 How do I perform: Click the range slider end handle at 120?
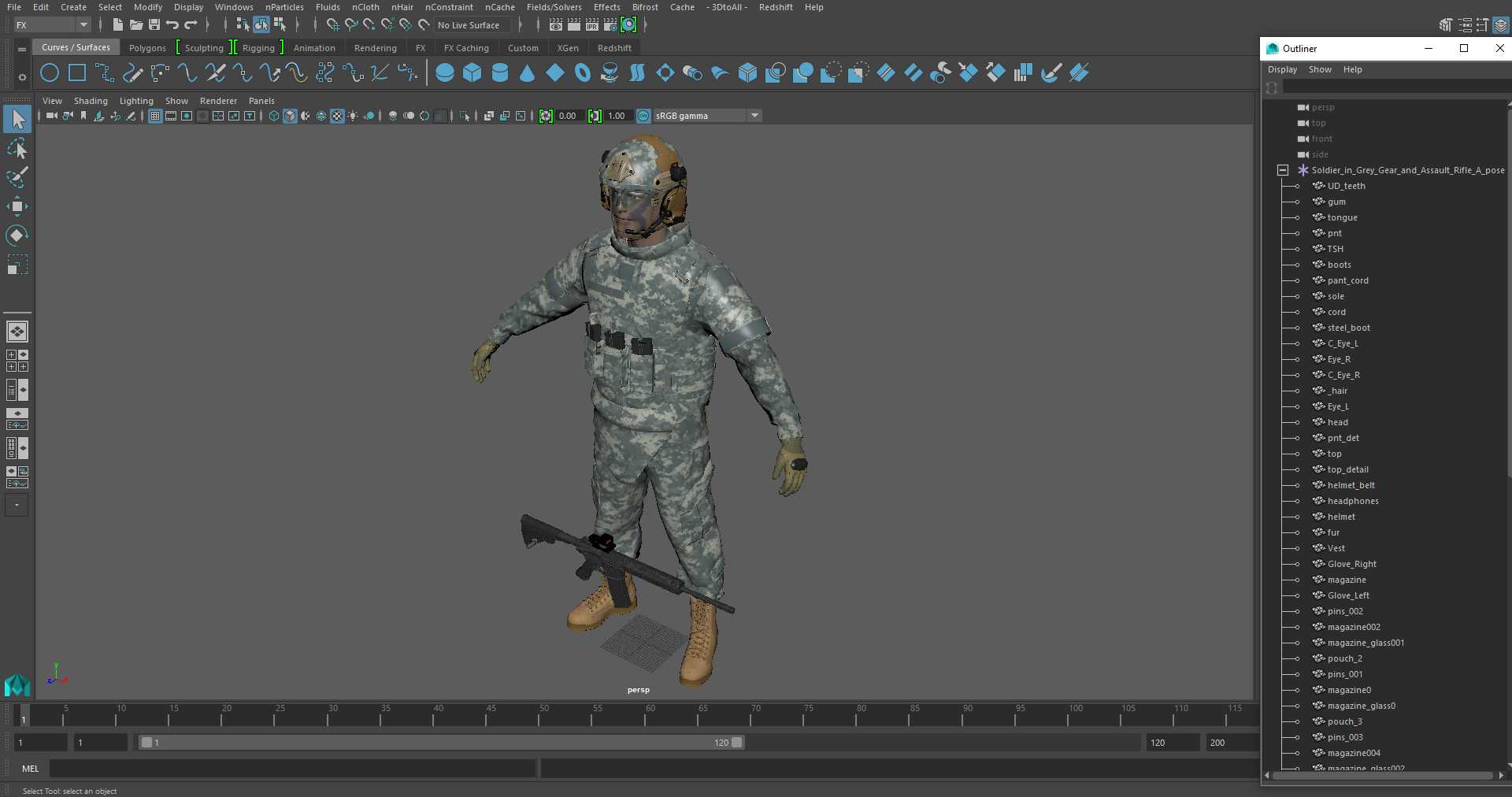pos(737,743)
